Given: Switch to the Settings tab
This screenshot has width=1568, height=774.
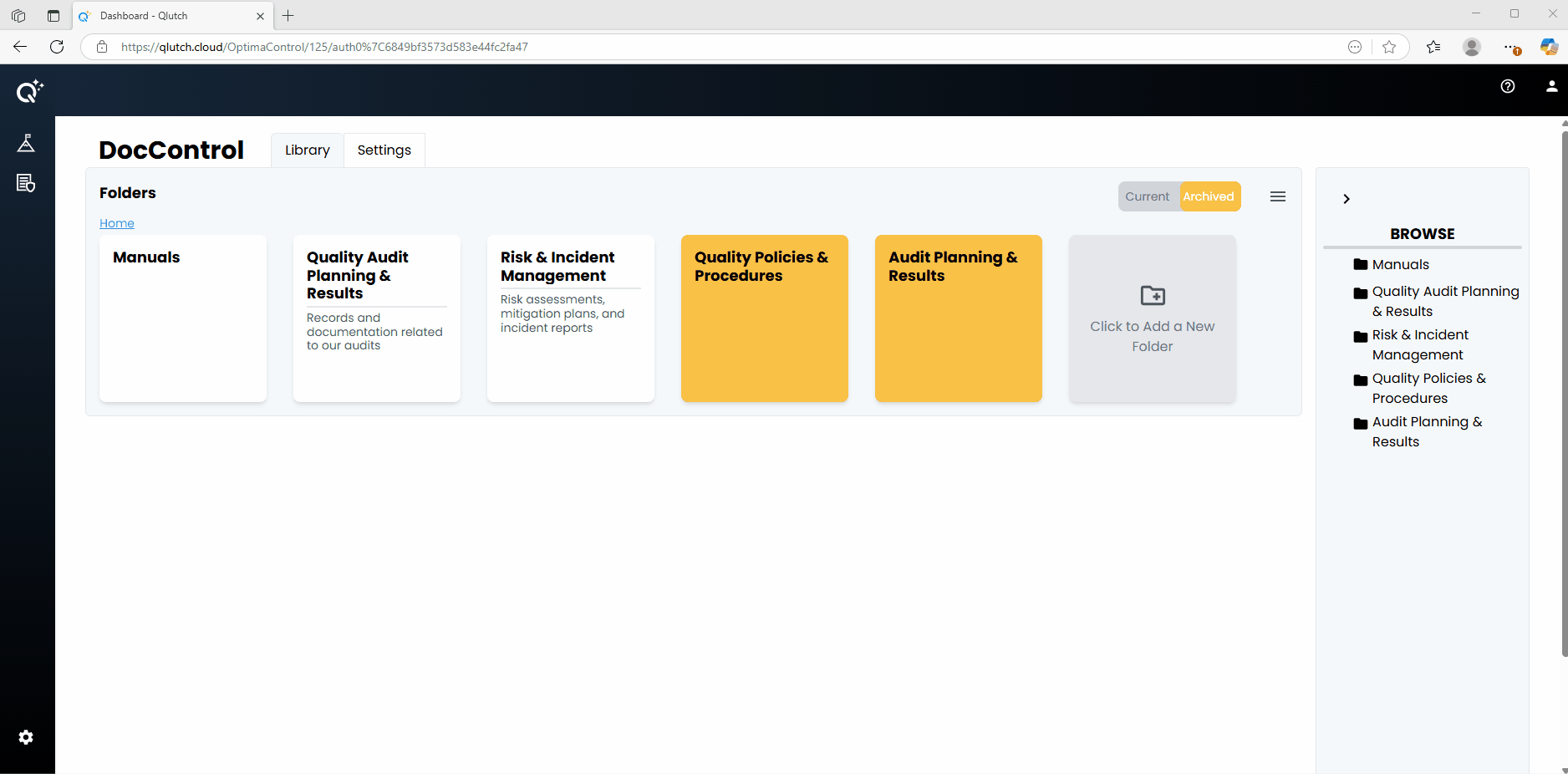Looking at the screenshot, I should click(384, 150).
